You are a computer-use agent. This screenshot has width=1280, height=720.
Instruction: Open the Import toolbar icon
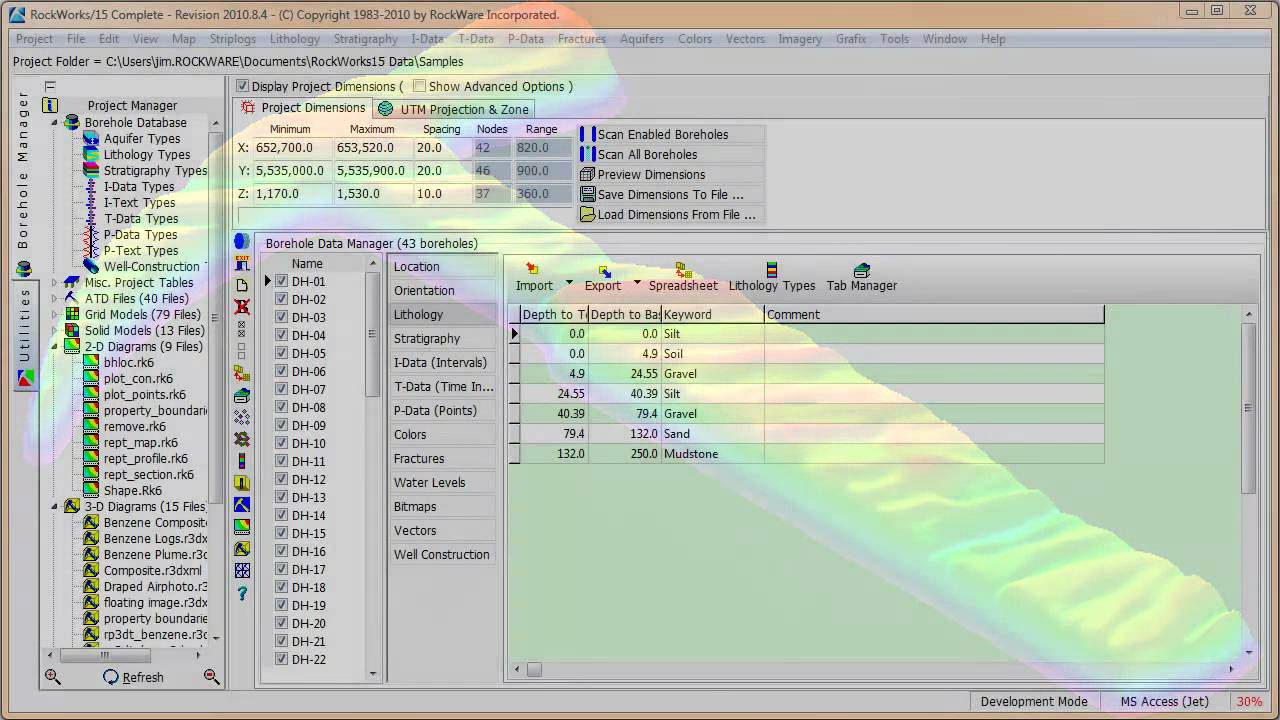point(533,270)
